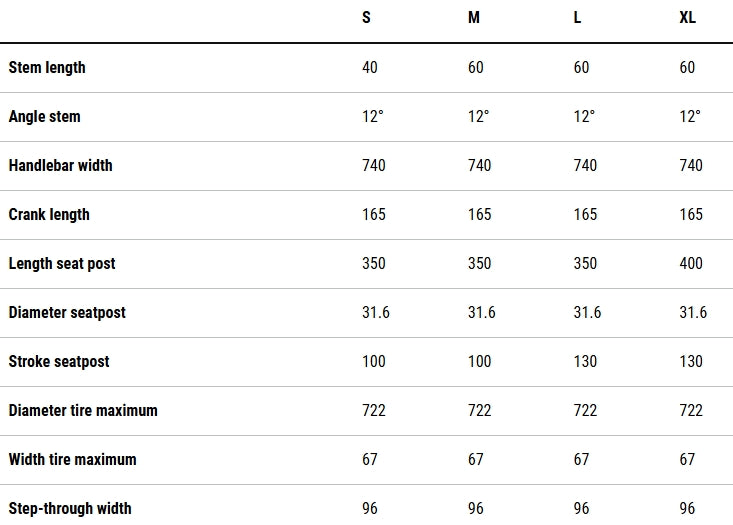Select the Angle stem row label

coord(45,117)
